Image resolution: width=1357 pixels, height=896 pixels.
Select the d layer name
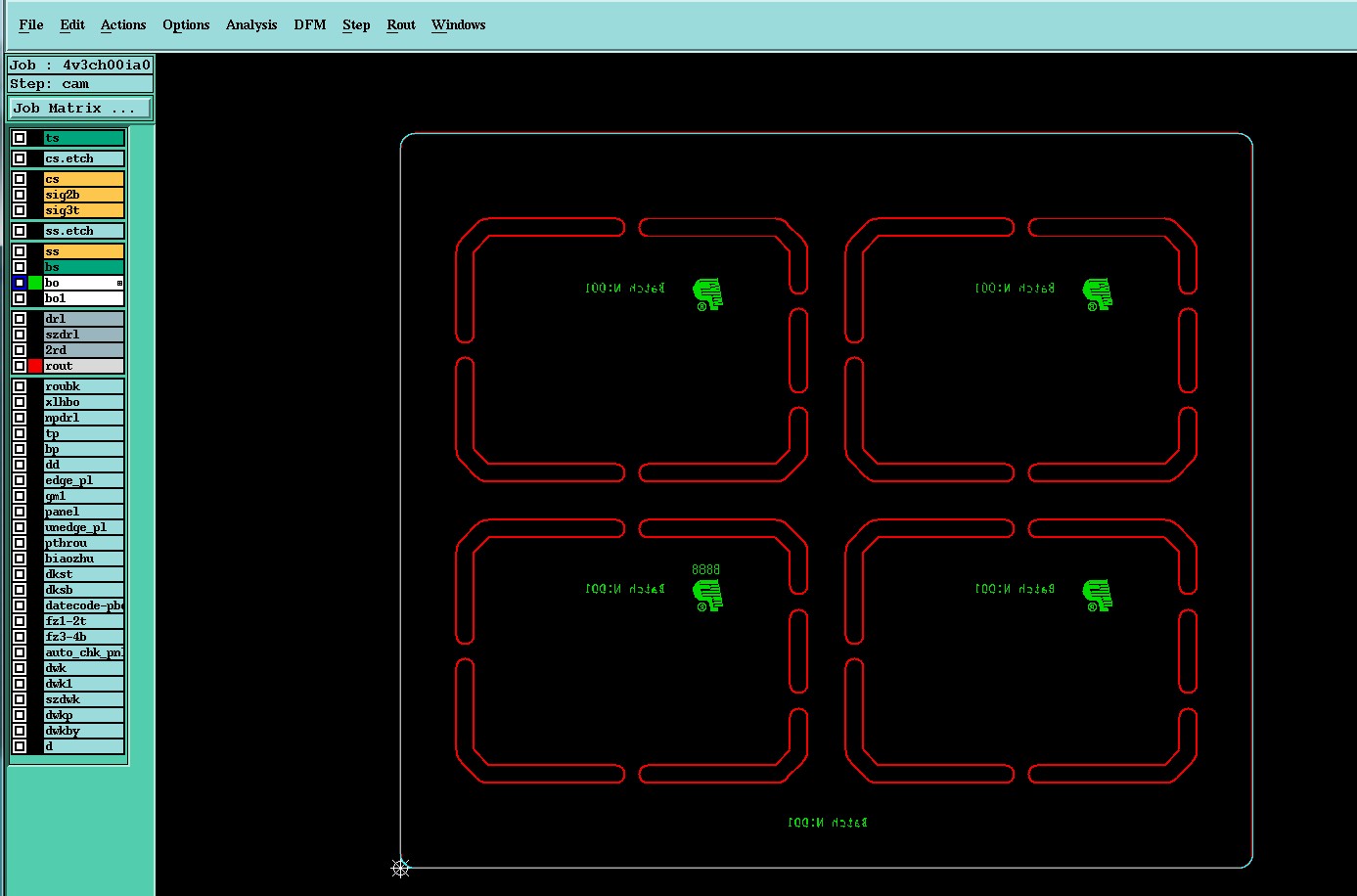84,746
